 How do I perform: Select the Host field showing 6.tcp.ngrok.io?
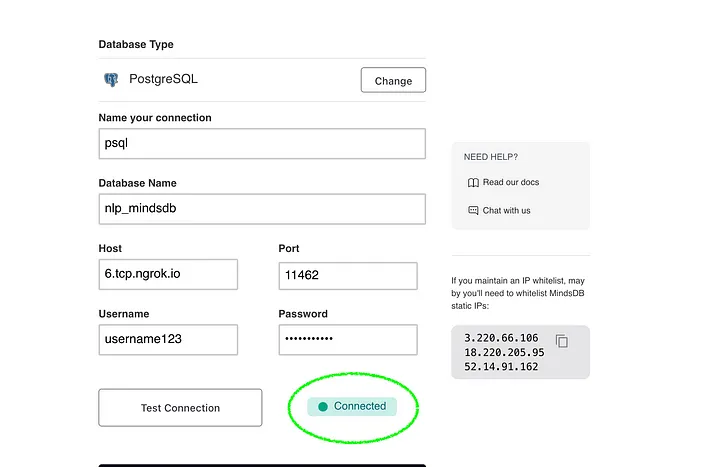(168, 274)
